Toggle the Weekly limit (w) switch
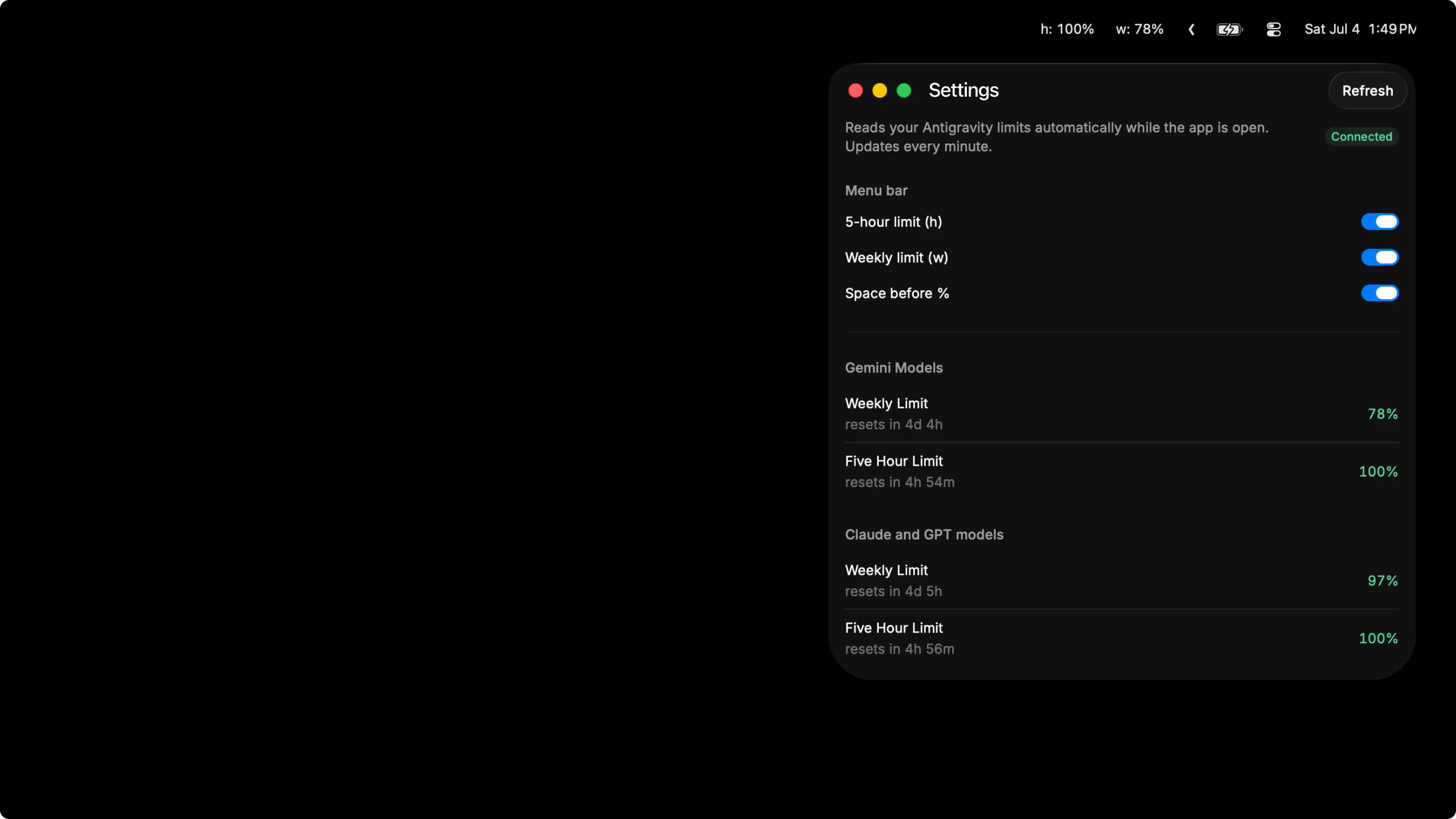This screenshot has width=1456, height=819. pos(1379,258)
